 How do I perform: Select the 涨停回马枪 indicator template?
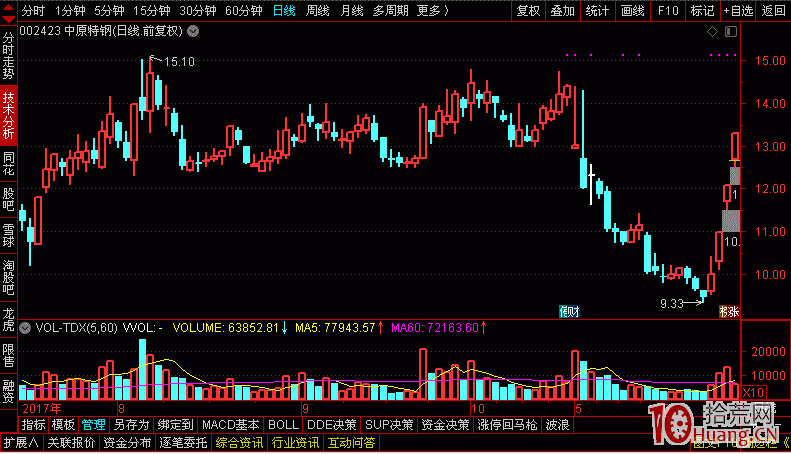coord(507,425)
